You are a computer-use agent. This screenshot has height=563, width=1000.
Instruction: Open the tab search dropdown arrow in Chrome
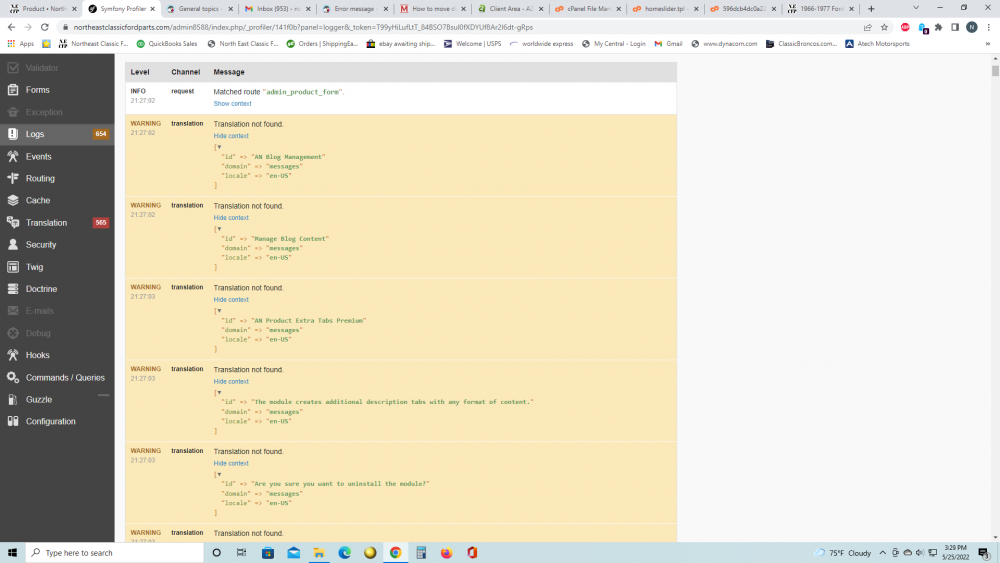pos(916,8)
